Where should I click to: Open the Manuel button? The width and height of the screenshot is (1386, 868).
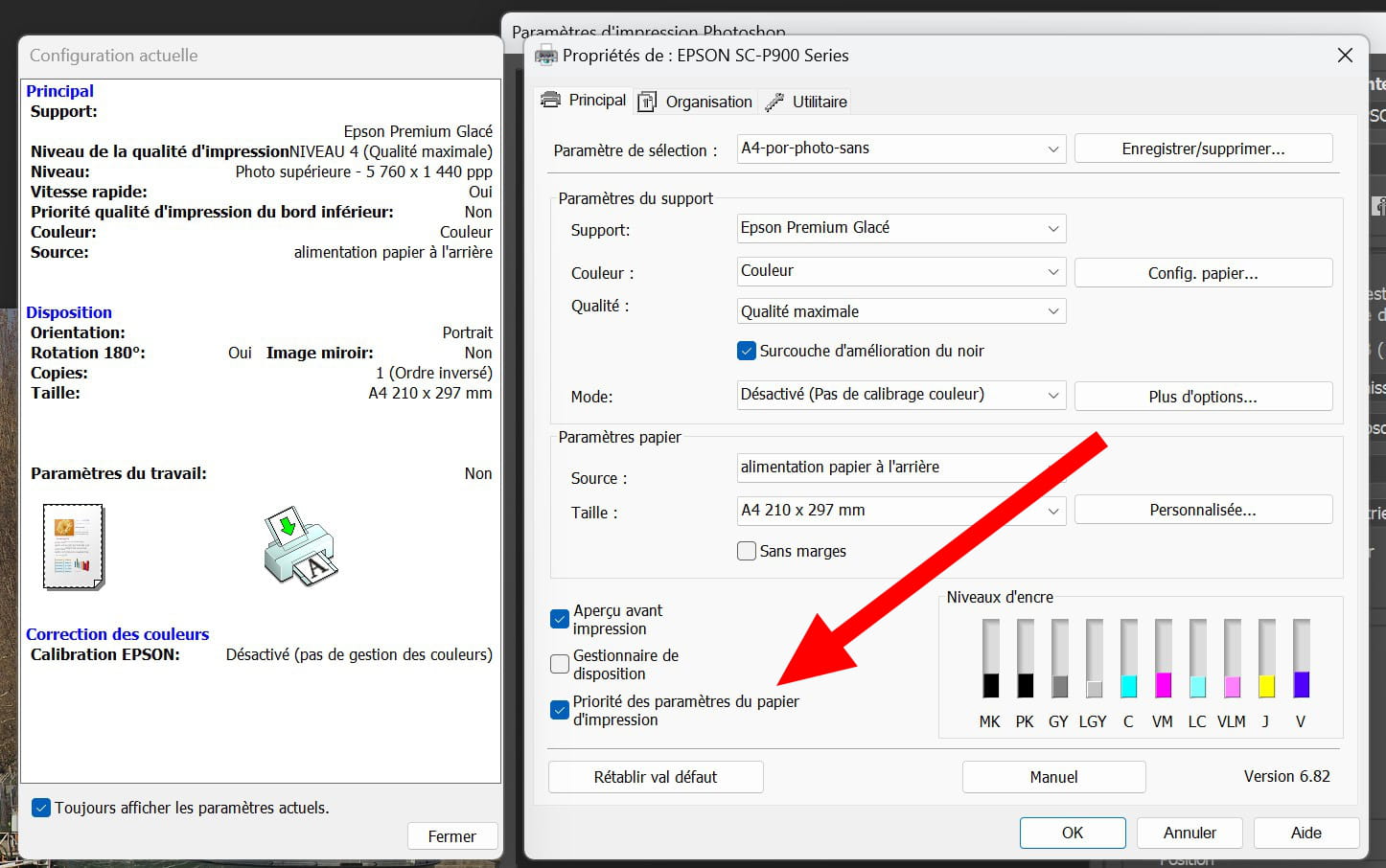point(1053,777)
